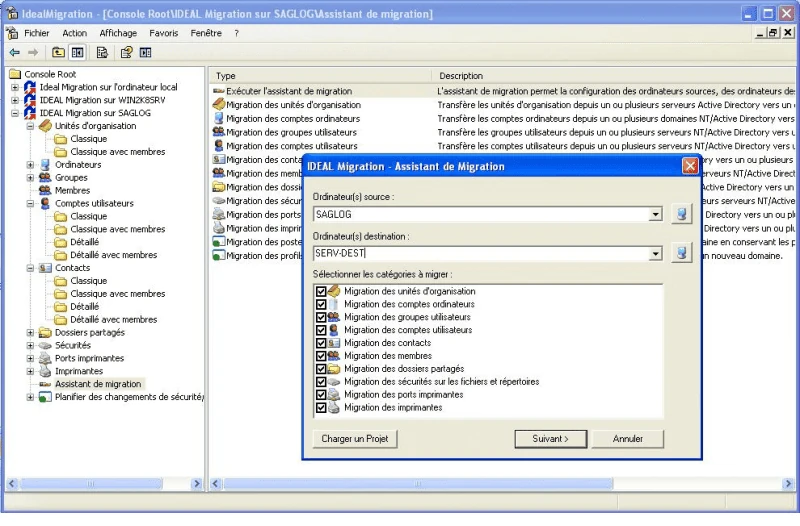Screen dimensions: 800x526
Task: Click the Migration des comptes ordinateurs list icon
Action: coord(219,118)
